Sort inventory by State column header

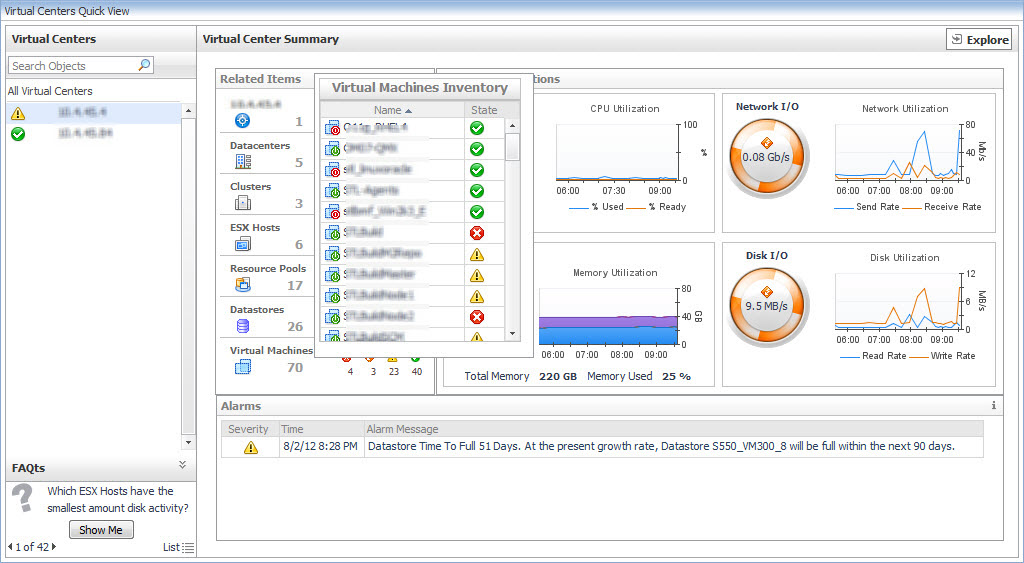484,110
